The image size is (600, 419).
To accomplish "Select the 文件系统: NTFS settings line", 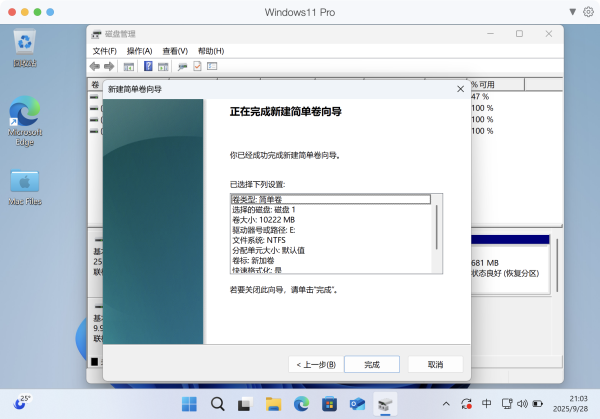I will 261,239.
